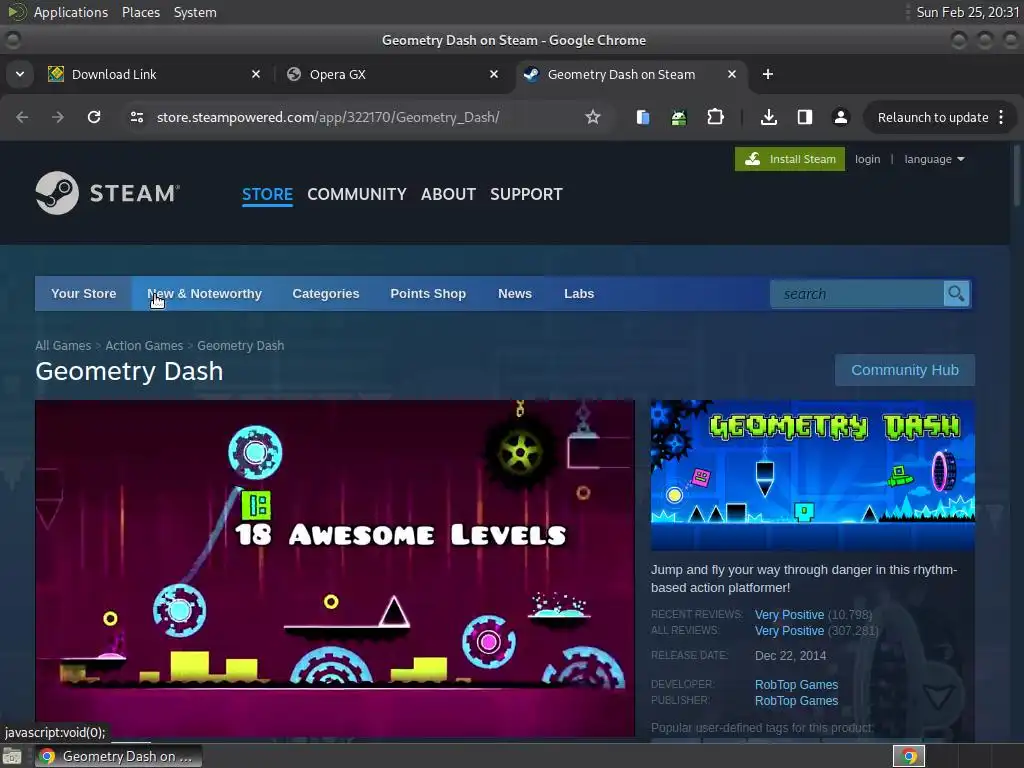Open the Chrome three-dot menu
Viewport: 1024px width, 768px height.
tap(1001, 117)
